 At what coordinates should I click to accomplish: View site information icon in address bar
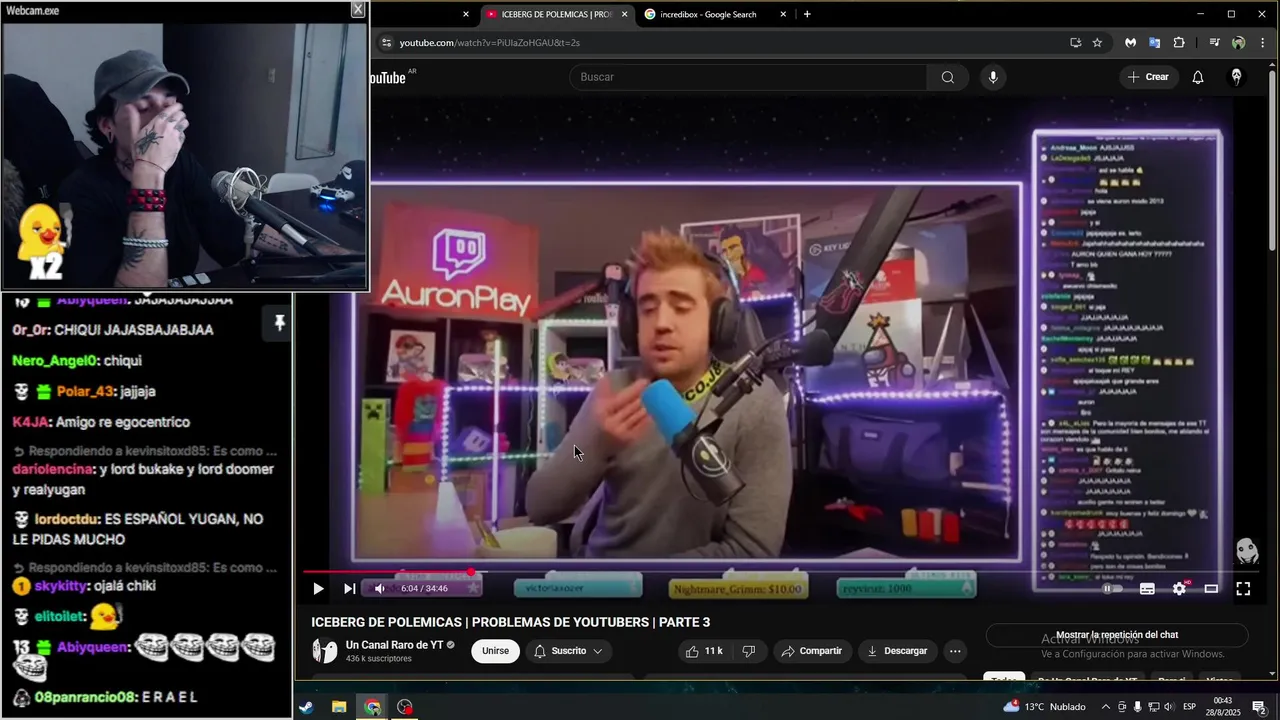386,43
